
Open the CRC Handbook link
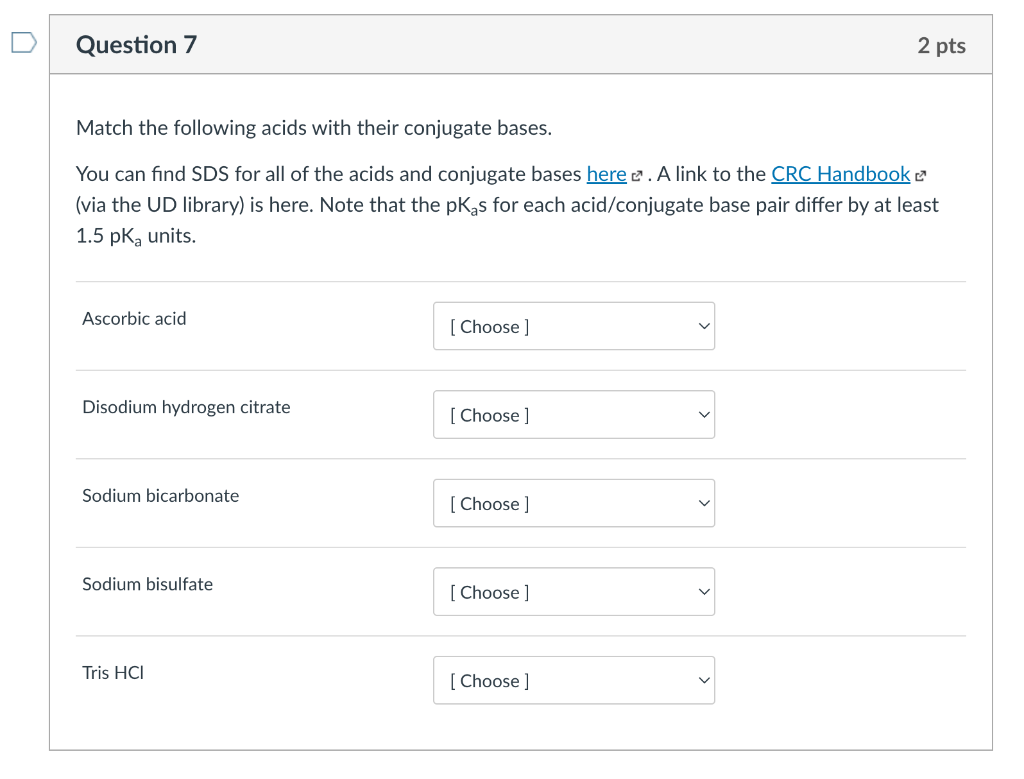840,174
